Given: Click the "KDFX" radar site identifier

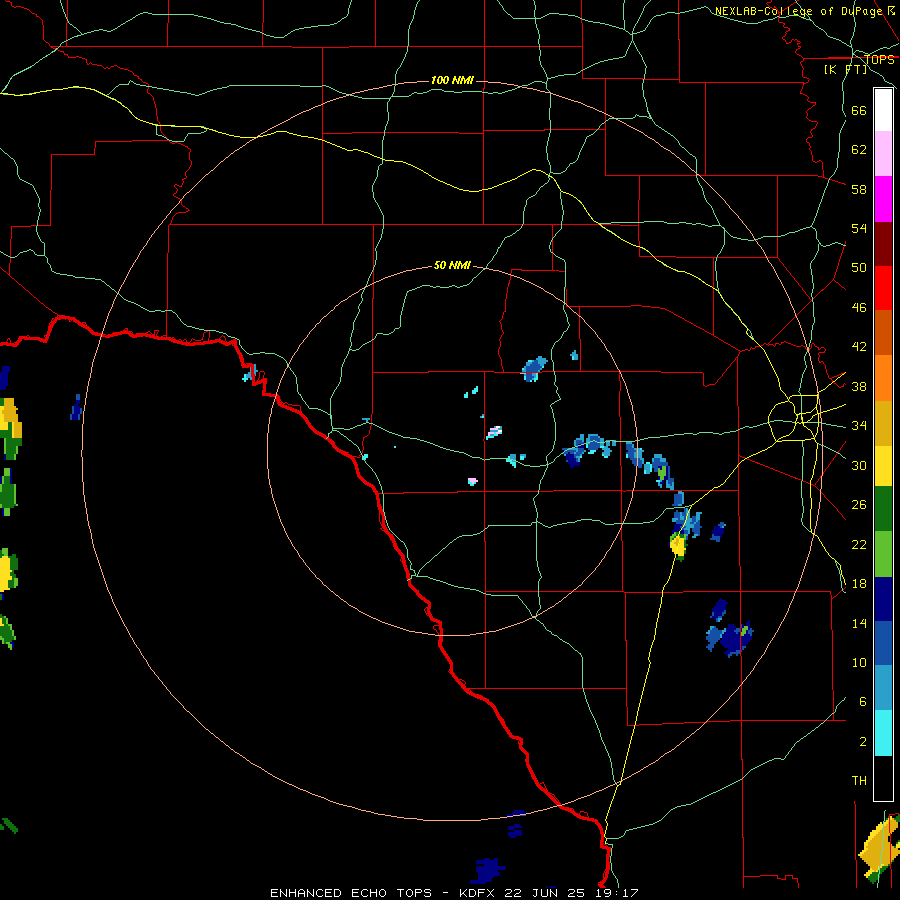Looking at the screenshot, I should point(476,893).
